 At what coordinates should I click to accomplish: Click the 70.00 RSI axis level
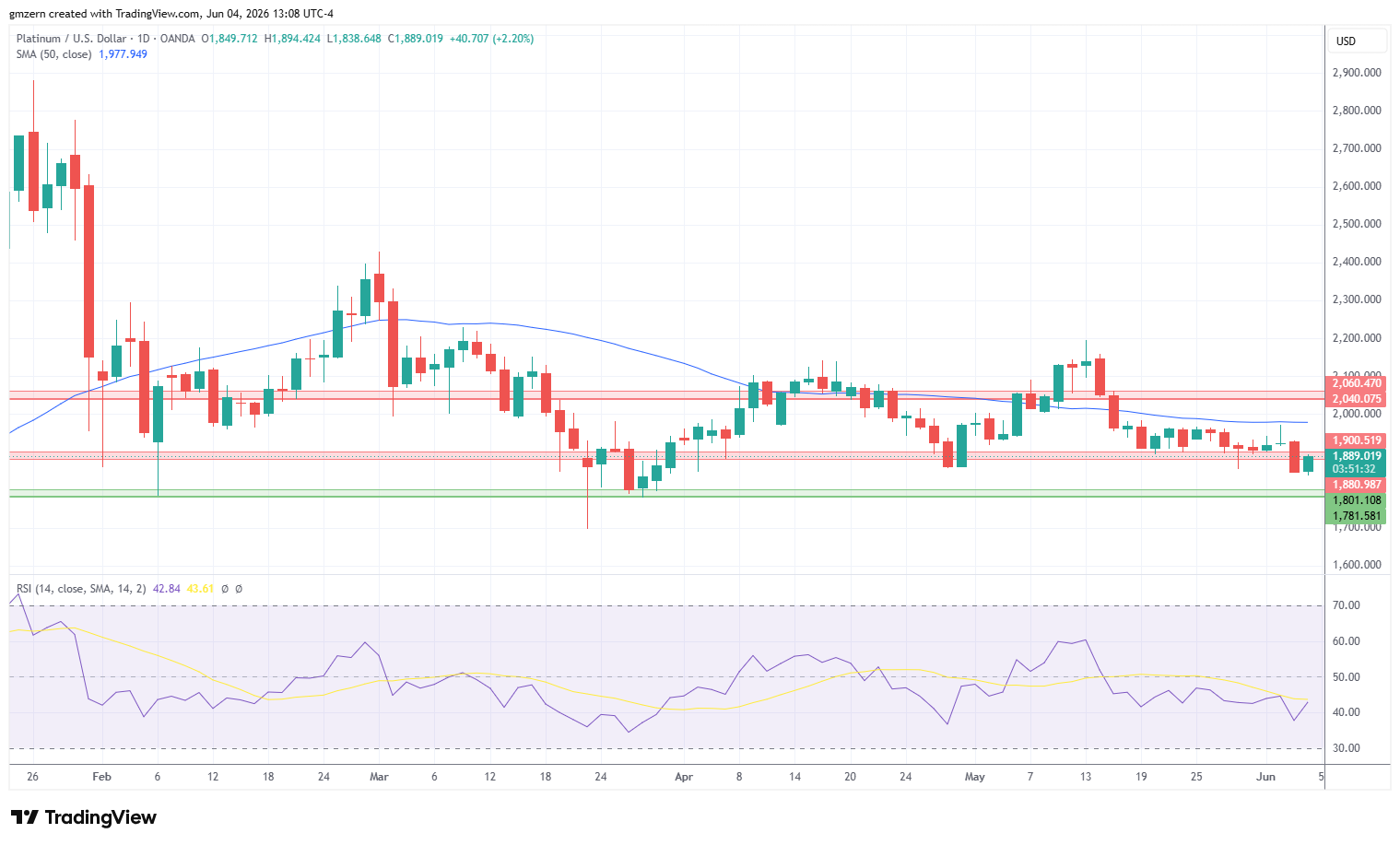(1347, 605)
